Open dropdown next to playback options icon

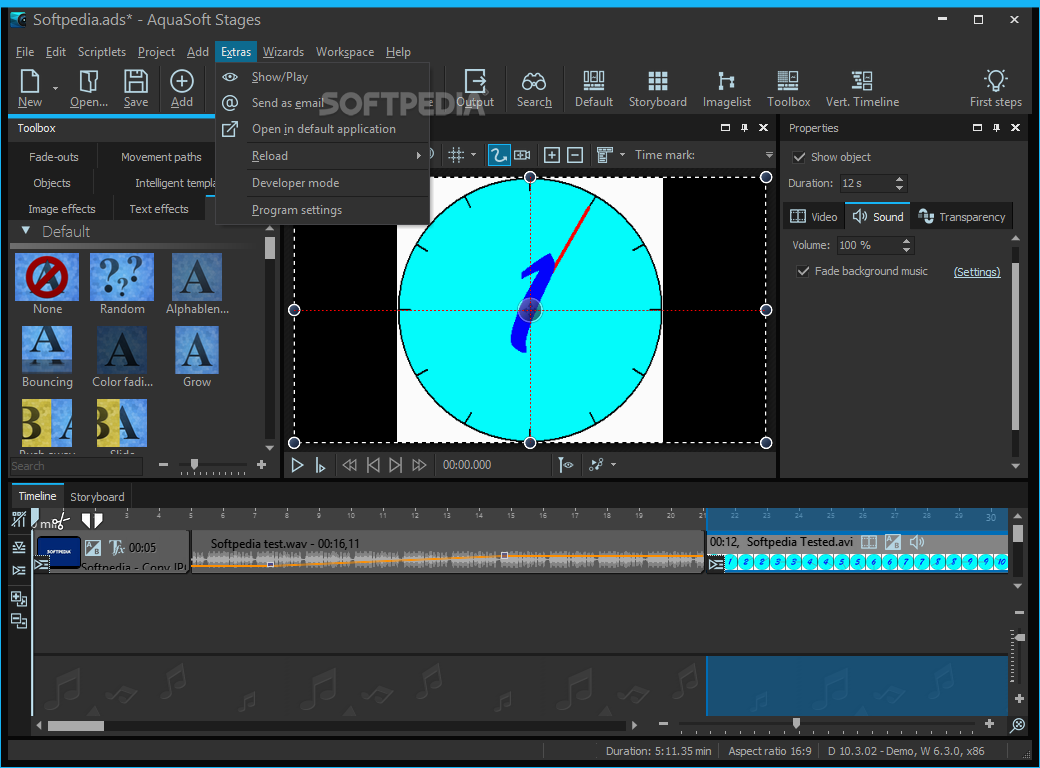click(614, 465)
